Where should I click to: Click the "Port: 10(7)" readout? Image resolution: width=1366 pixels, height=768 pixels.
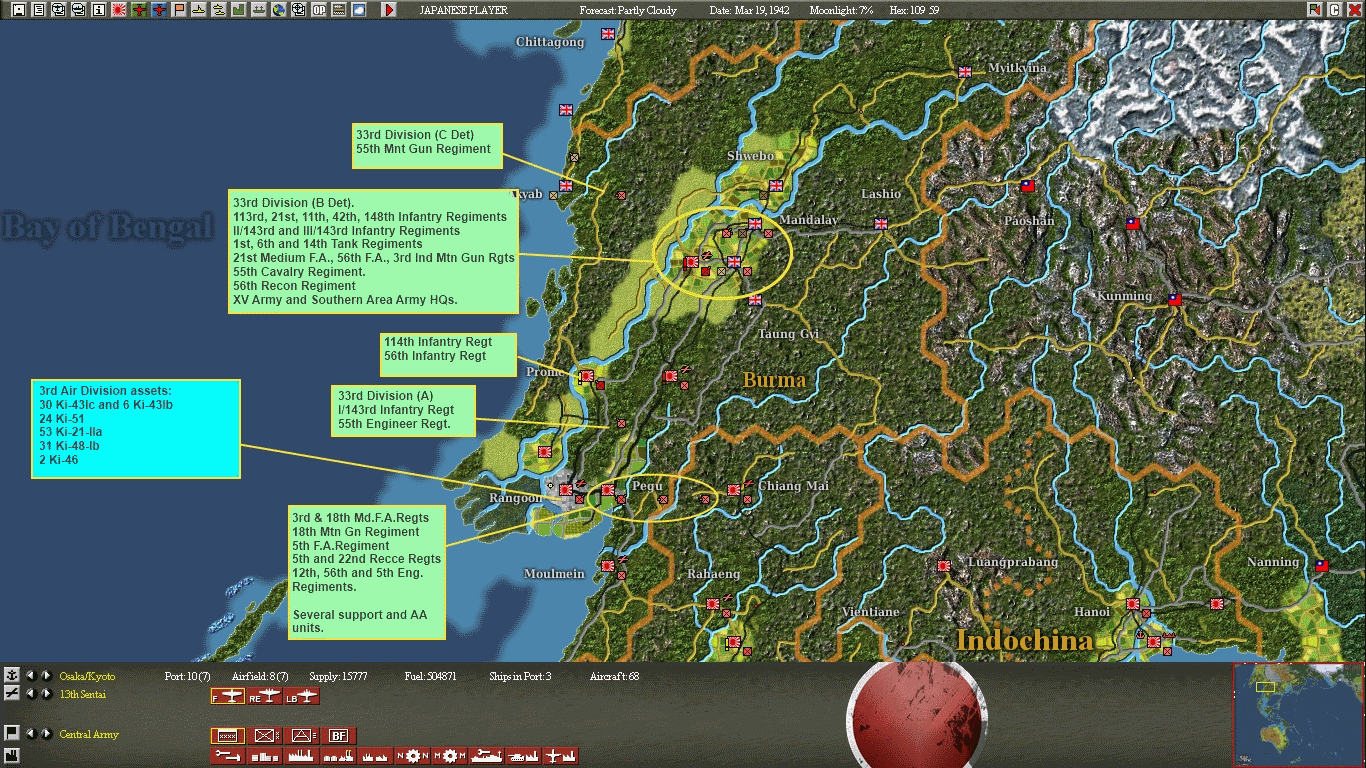click(x=187, y=677)
